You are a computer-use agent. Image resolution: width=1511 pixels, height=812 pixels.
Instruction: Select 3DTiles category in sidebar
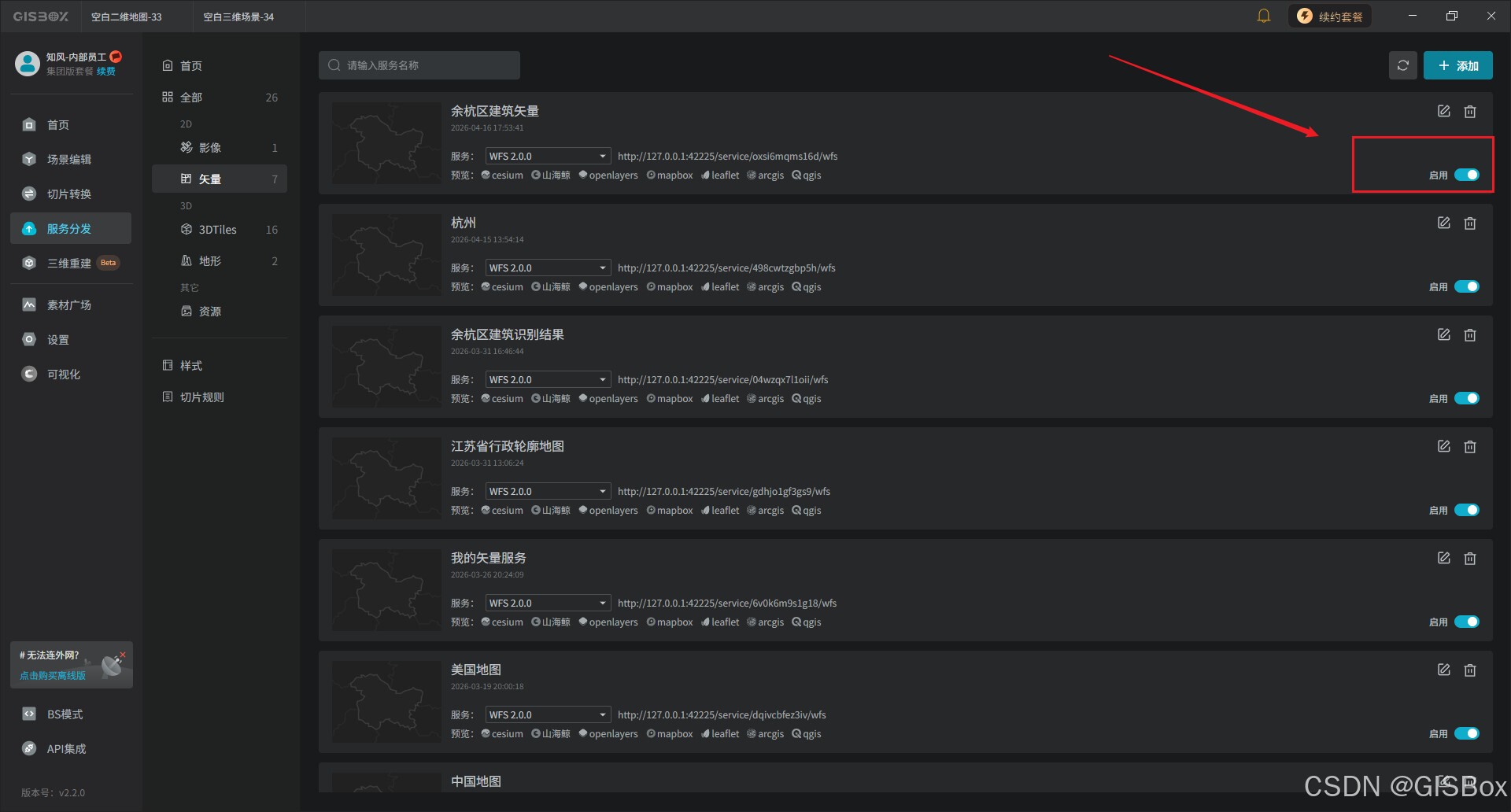point(220,230)
